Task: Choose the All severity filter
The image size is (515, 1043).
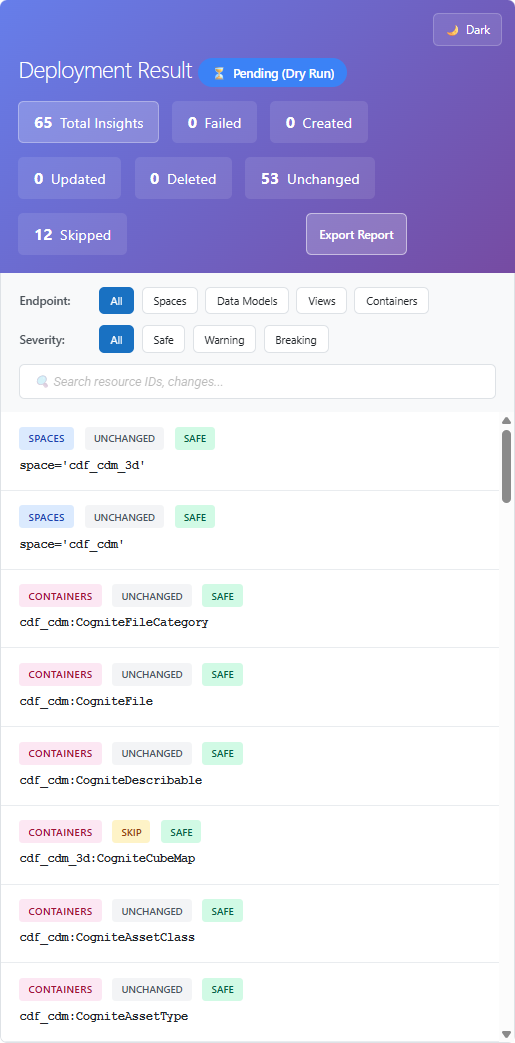Action: click(116, 339)
